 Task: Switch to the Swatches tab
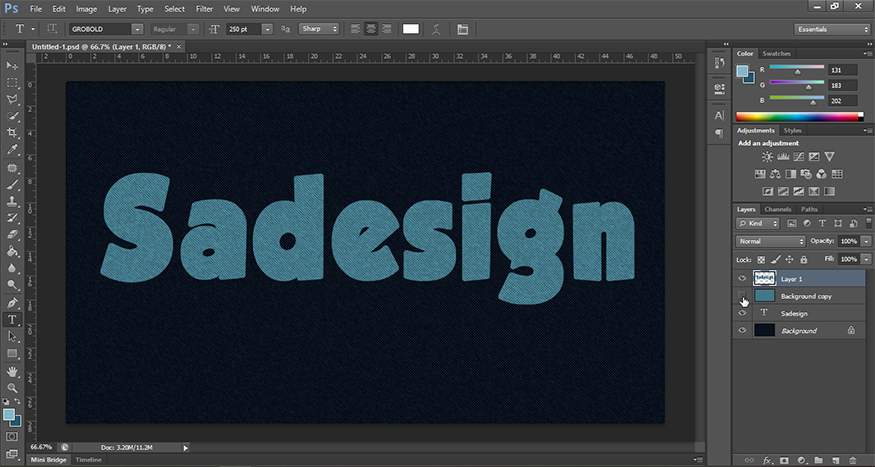pos(777,54)
